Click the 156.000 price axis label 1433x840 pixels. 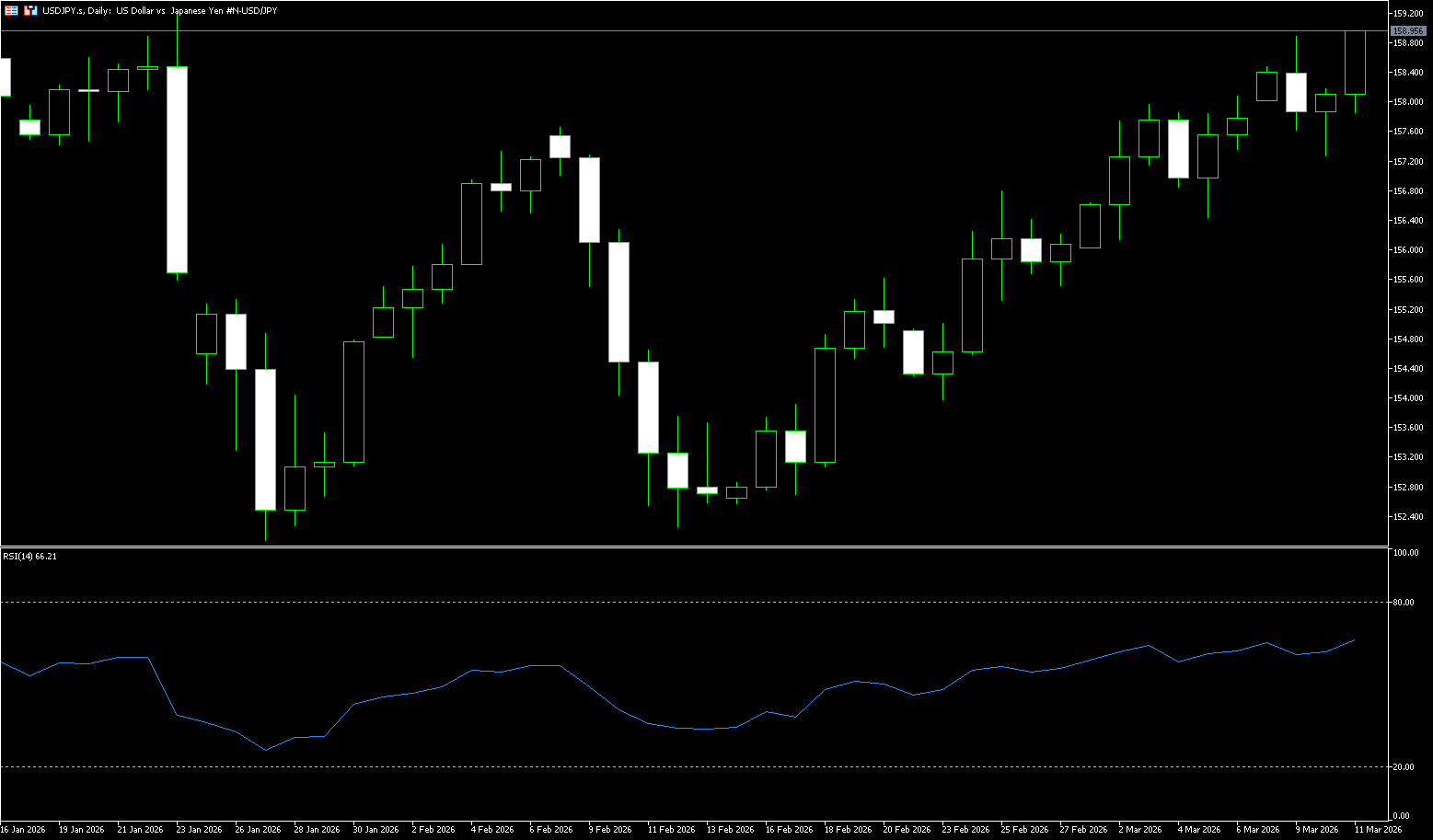point(1407,250)
